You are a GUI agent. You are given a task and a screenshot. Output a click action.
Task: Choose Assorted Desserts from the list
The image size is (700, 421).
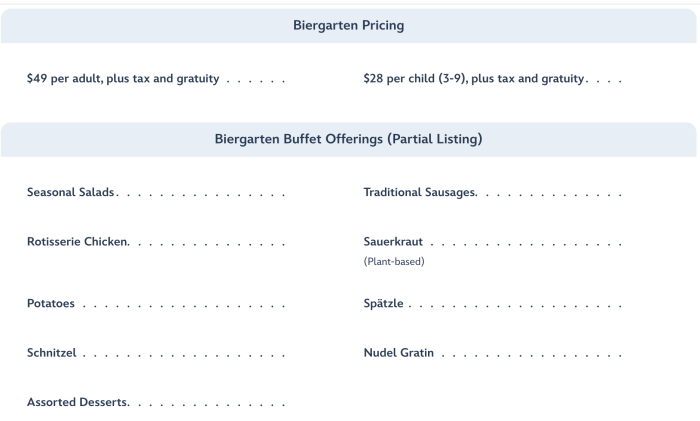77,402
